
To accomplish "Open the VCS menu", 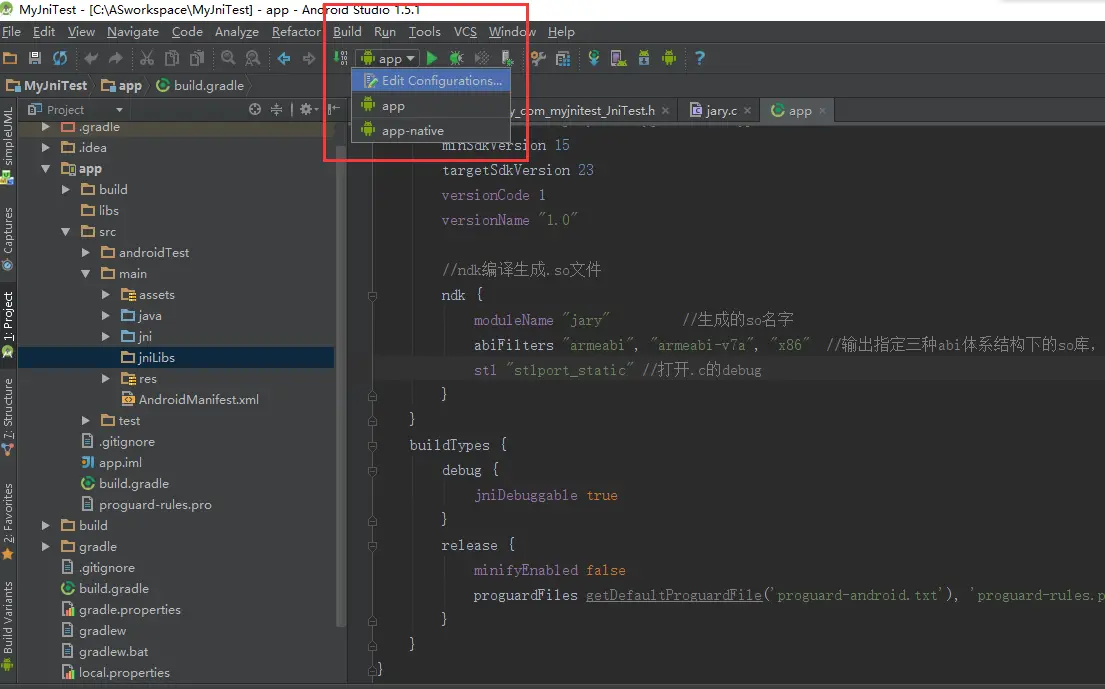I will tap(465, 32).
